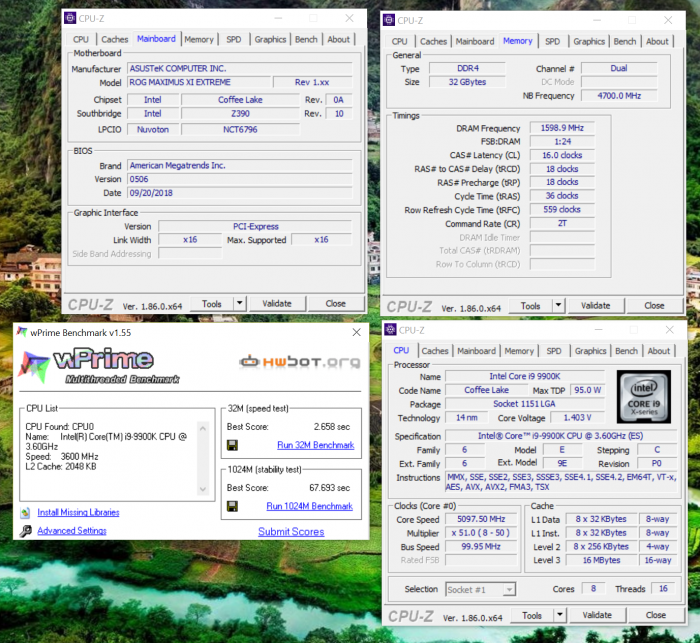
Task: Click Validate button in Mainboard window
Action: (x=277, y=304)
